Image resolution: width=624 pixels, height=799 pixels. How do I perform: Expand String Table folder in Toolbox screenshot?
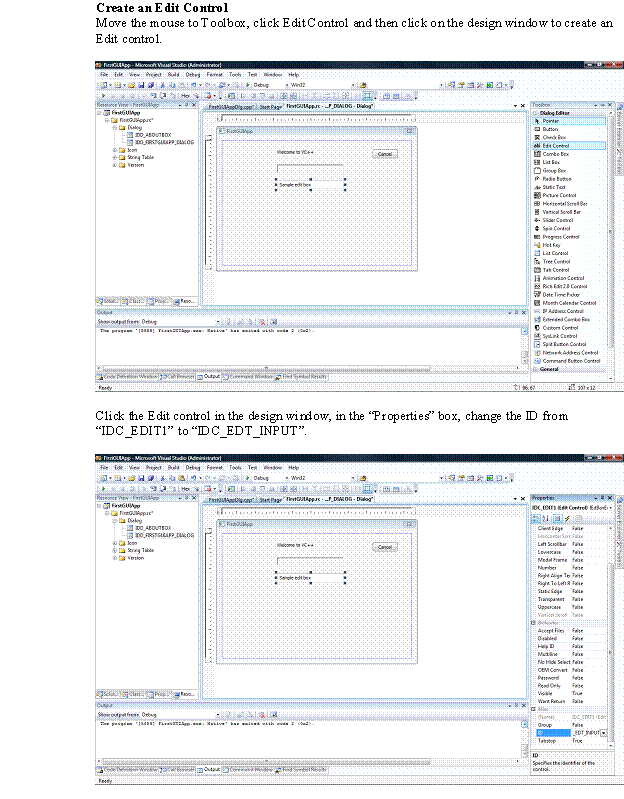[x=115, y=157]
